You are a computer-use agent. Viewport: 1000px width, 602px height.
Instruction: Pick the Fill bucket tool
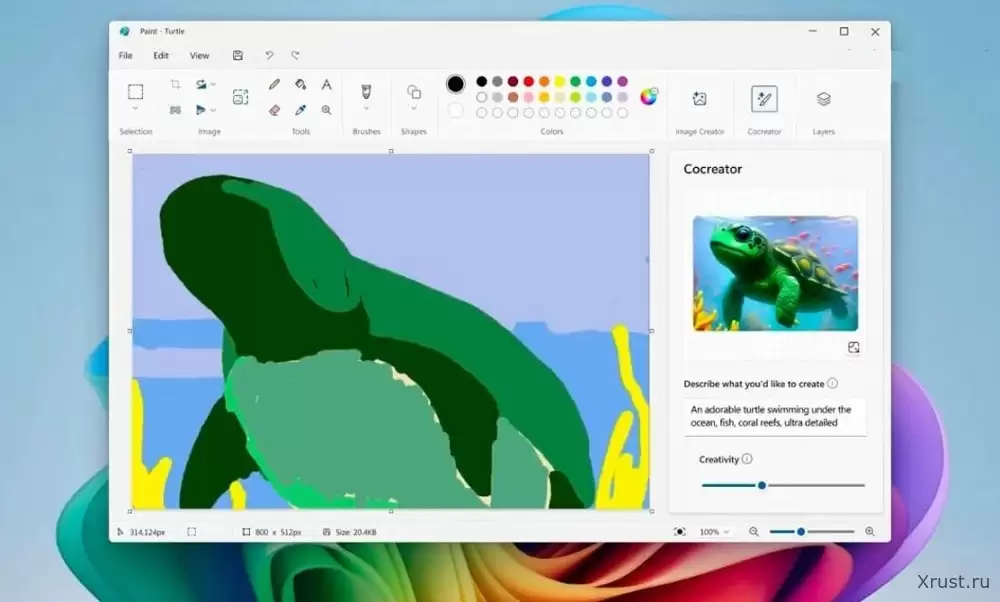(300, 85)
